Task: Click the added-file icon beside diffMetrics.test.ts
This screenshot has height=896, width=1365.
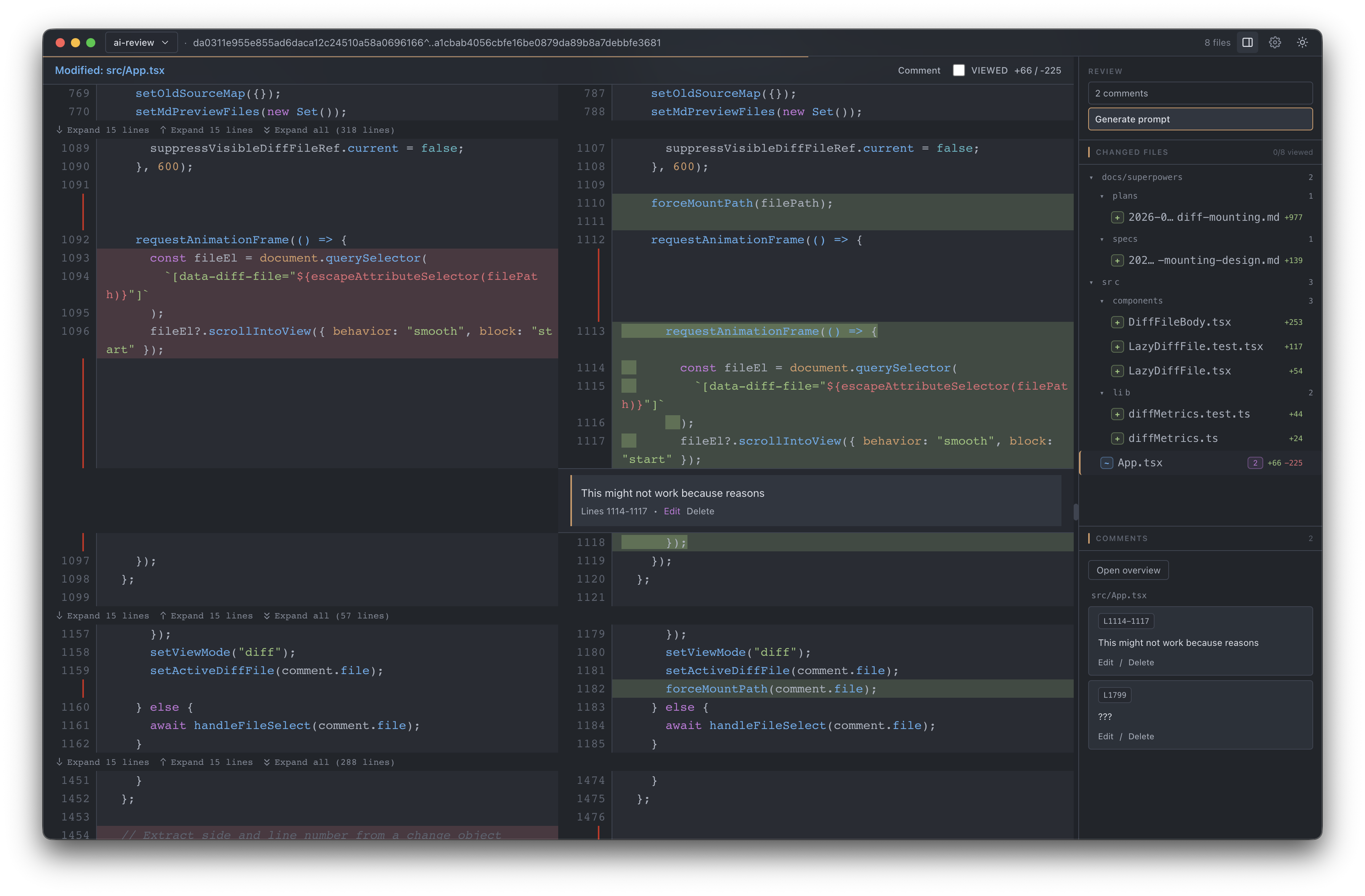Action: click(1117, 414)
